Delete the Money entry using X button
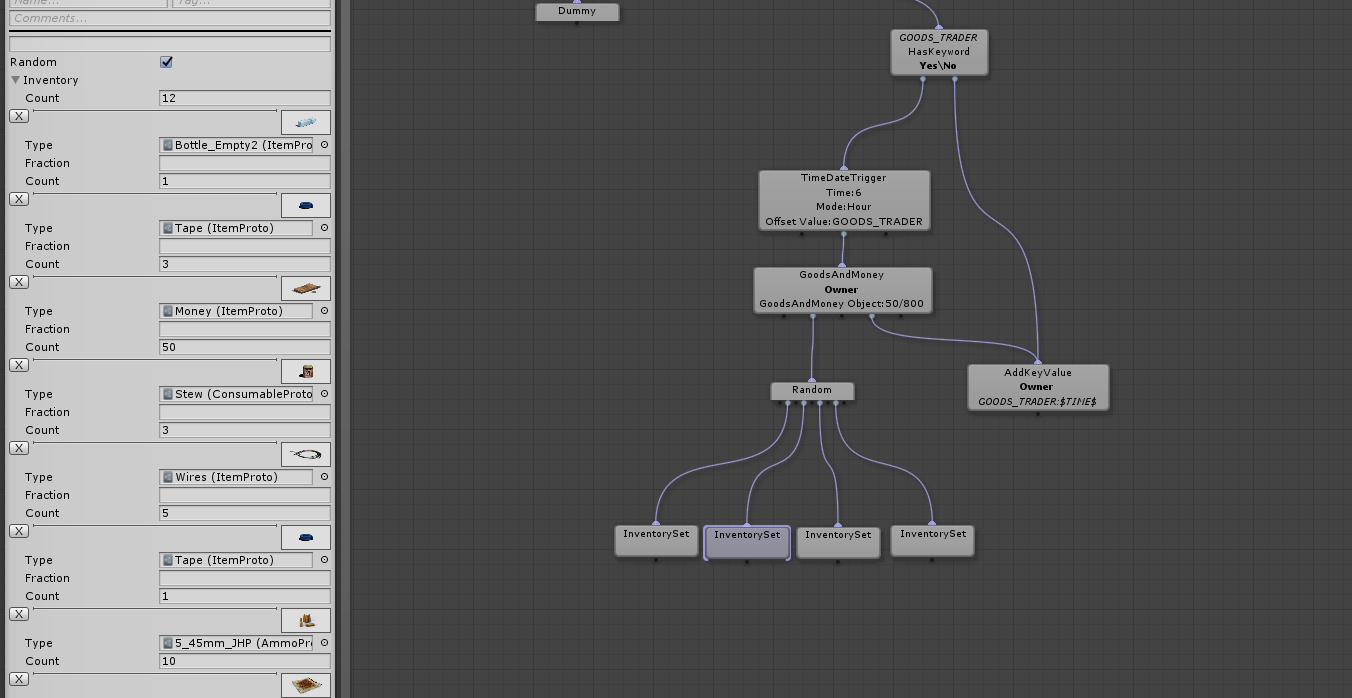The height and width of the screenshot is (698, 1352). pos(19,282)
